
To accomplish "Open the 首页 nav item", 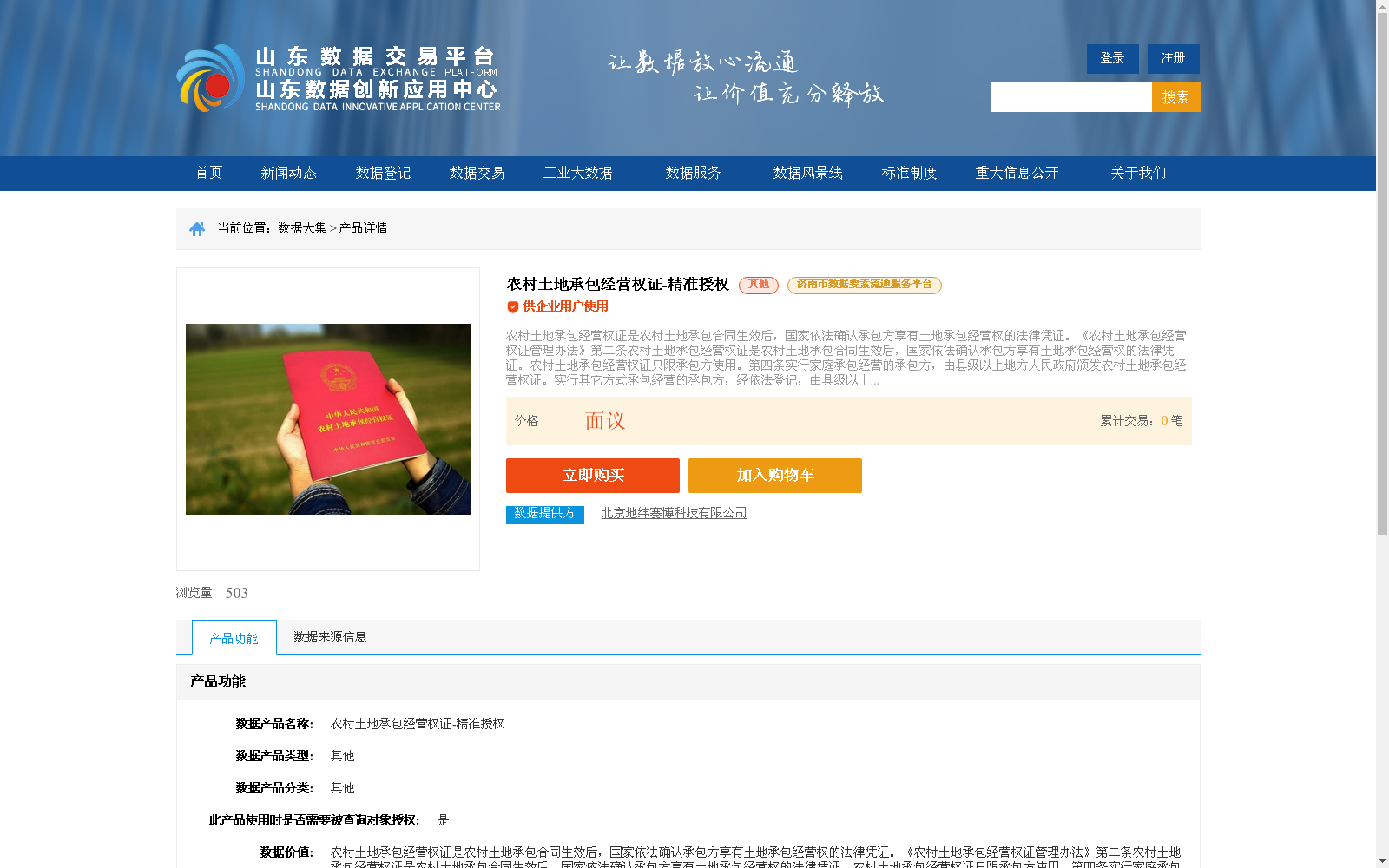I will [208, 173].
